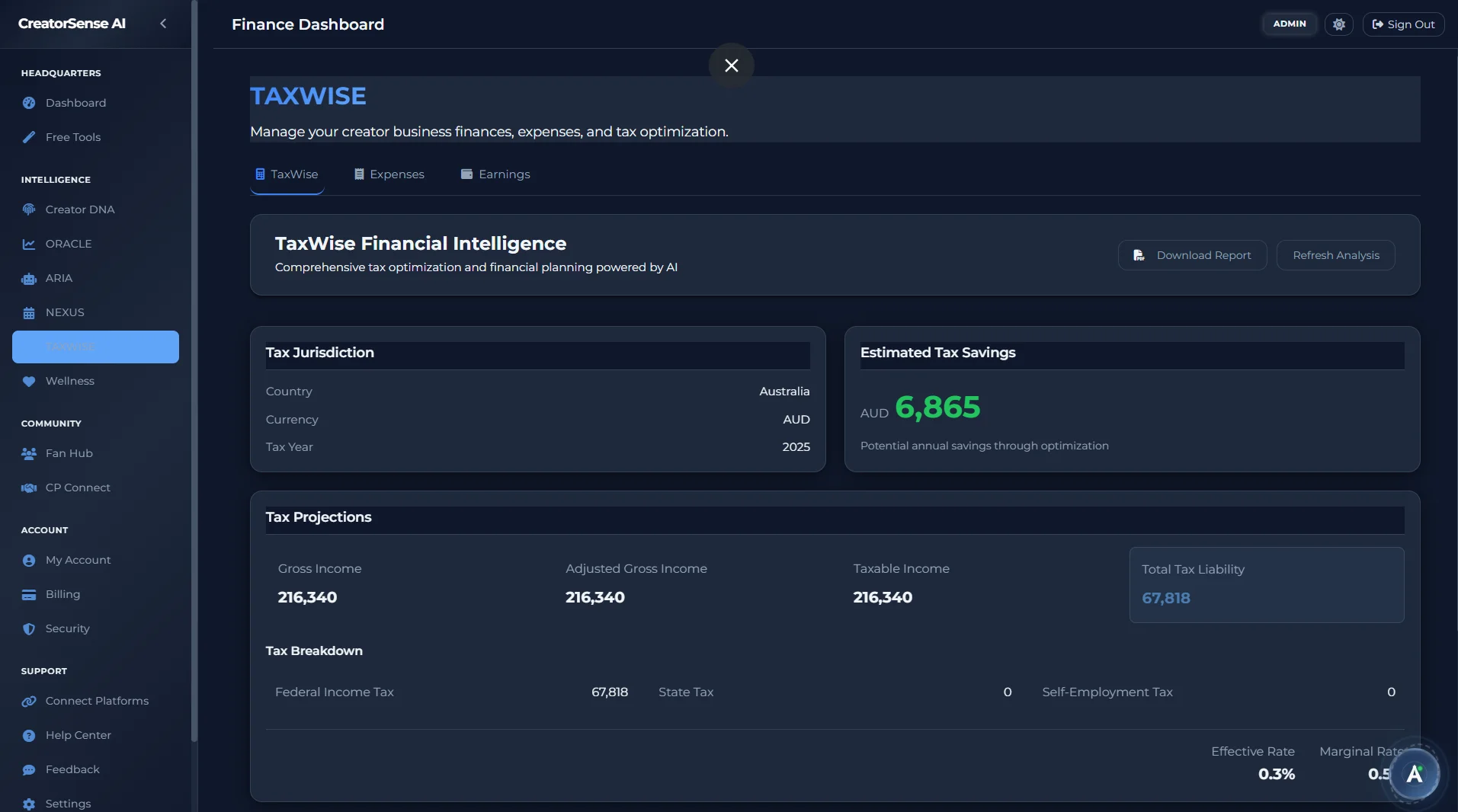Open the Wellness heart icon
Screen dimensions: 1458x812
pos(30,381)
